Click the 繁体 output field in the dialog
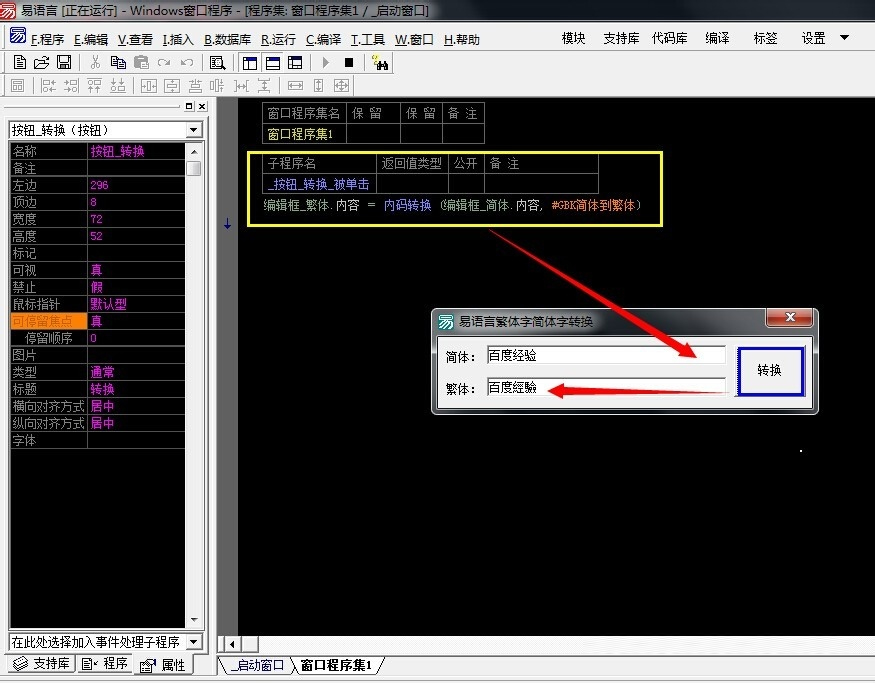 click(606, 387)
